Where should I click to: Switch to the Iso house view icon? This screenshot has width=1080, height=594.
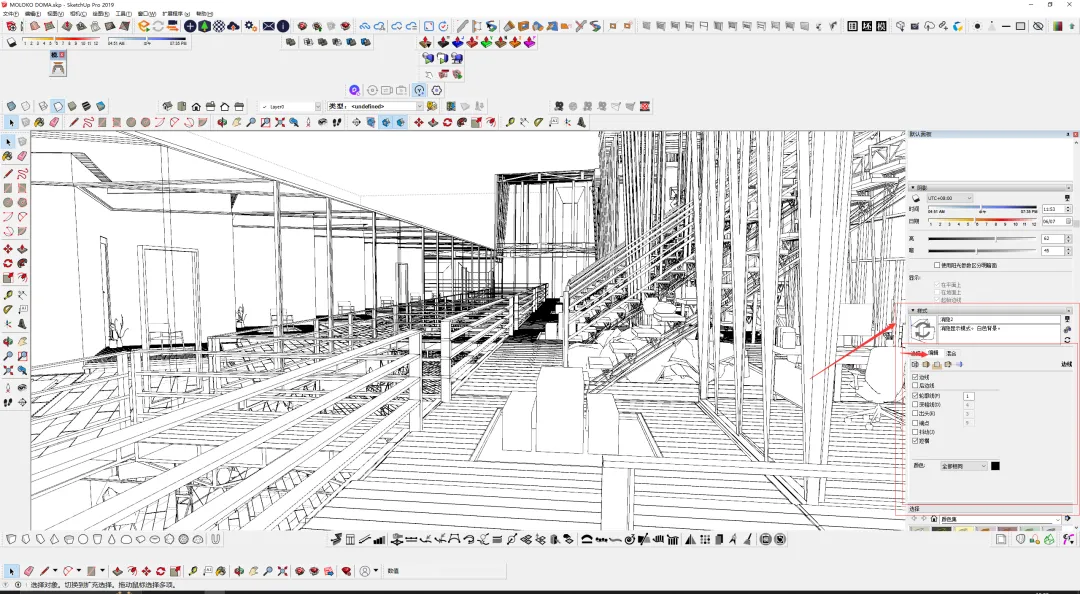pos(167,106)
